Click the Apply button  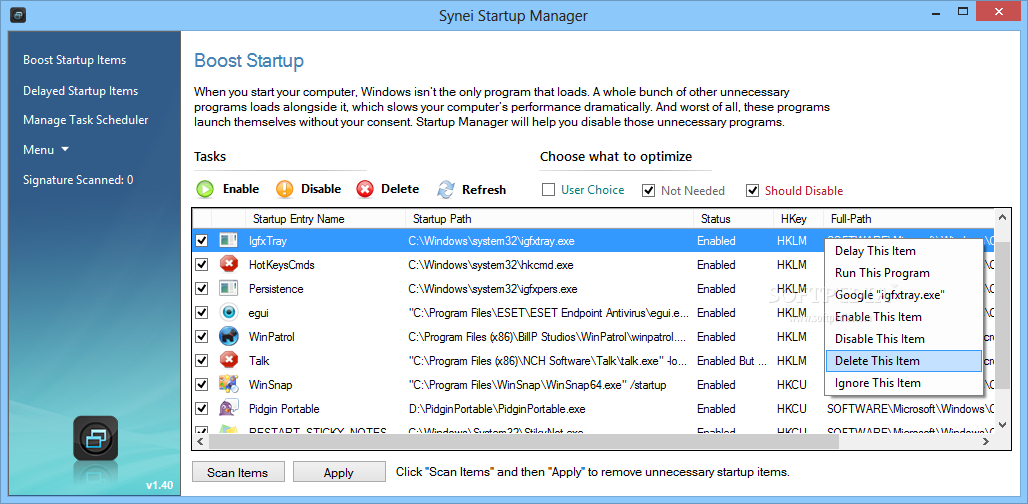(x=339, y=472)
